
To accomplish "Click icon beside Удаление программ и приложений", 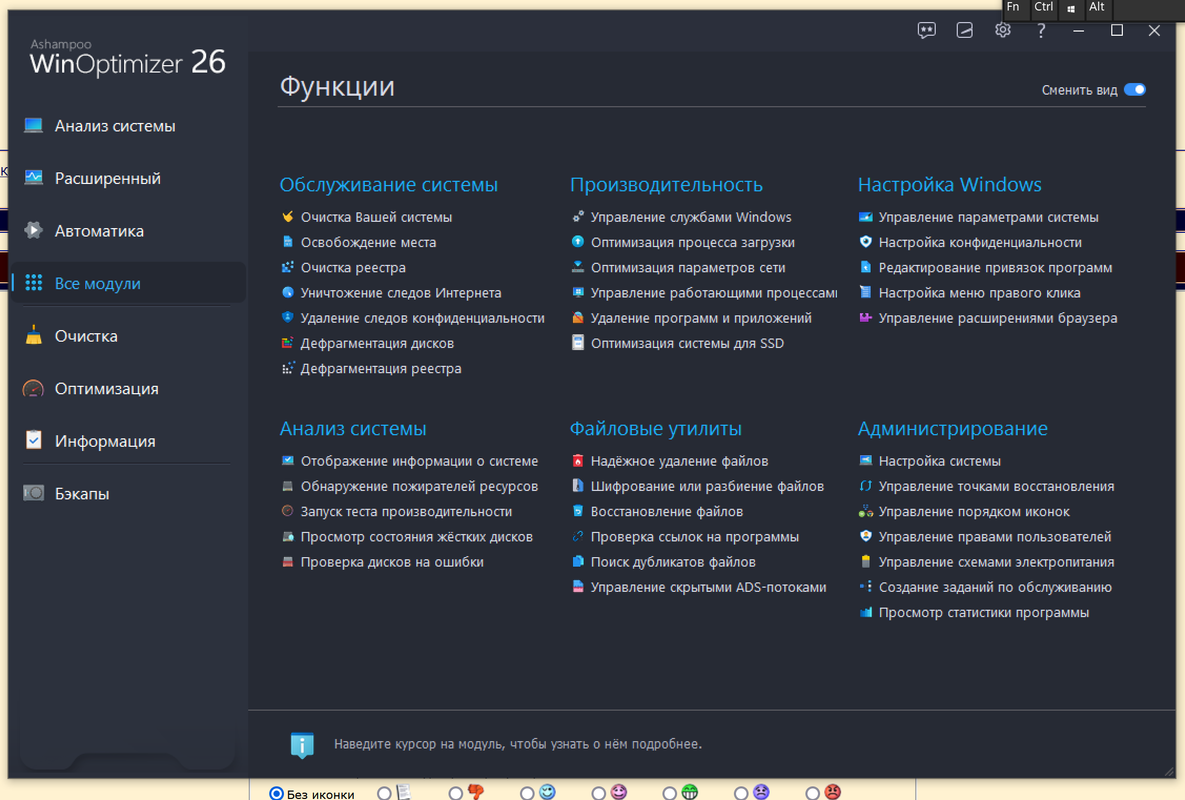I will click(x=577, y=317).
